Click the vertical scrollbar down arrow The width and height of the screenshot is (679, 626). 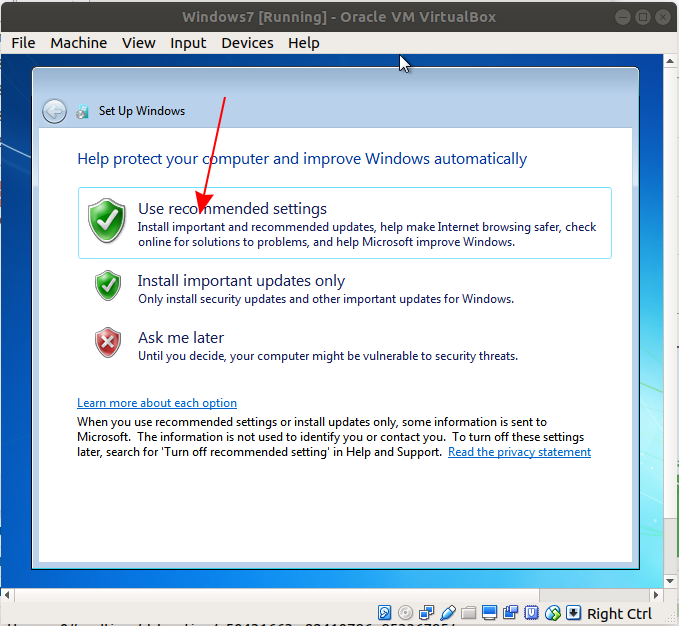click(x=670, y=581)
